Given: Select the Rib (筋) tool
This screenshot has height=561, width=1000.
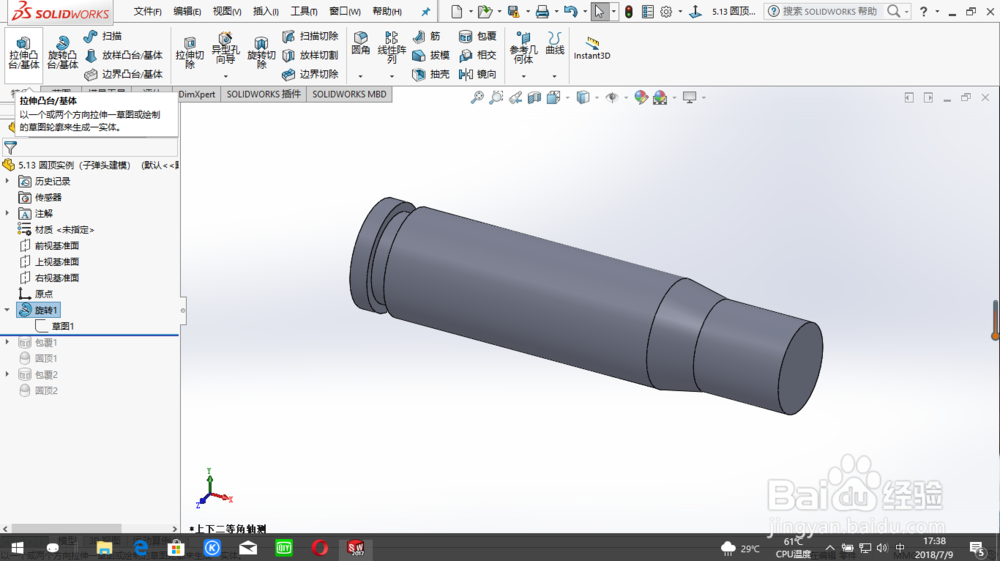Looking at the screenshot, I should [x=427, y=36].
